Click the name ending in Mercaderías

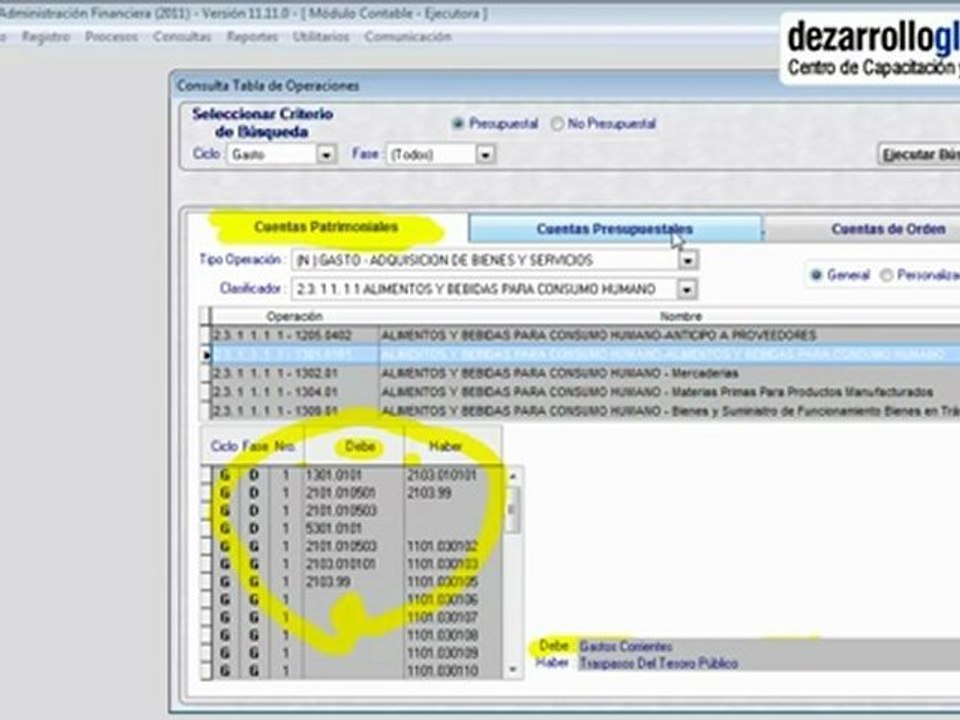(x=560, y=373)
